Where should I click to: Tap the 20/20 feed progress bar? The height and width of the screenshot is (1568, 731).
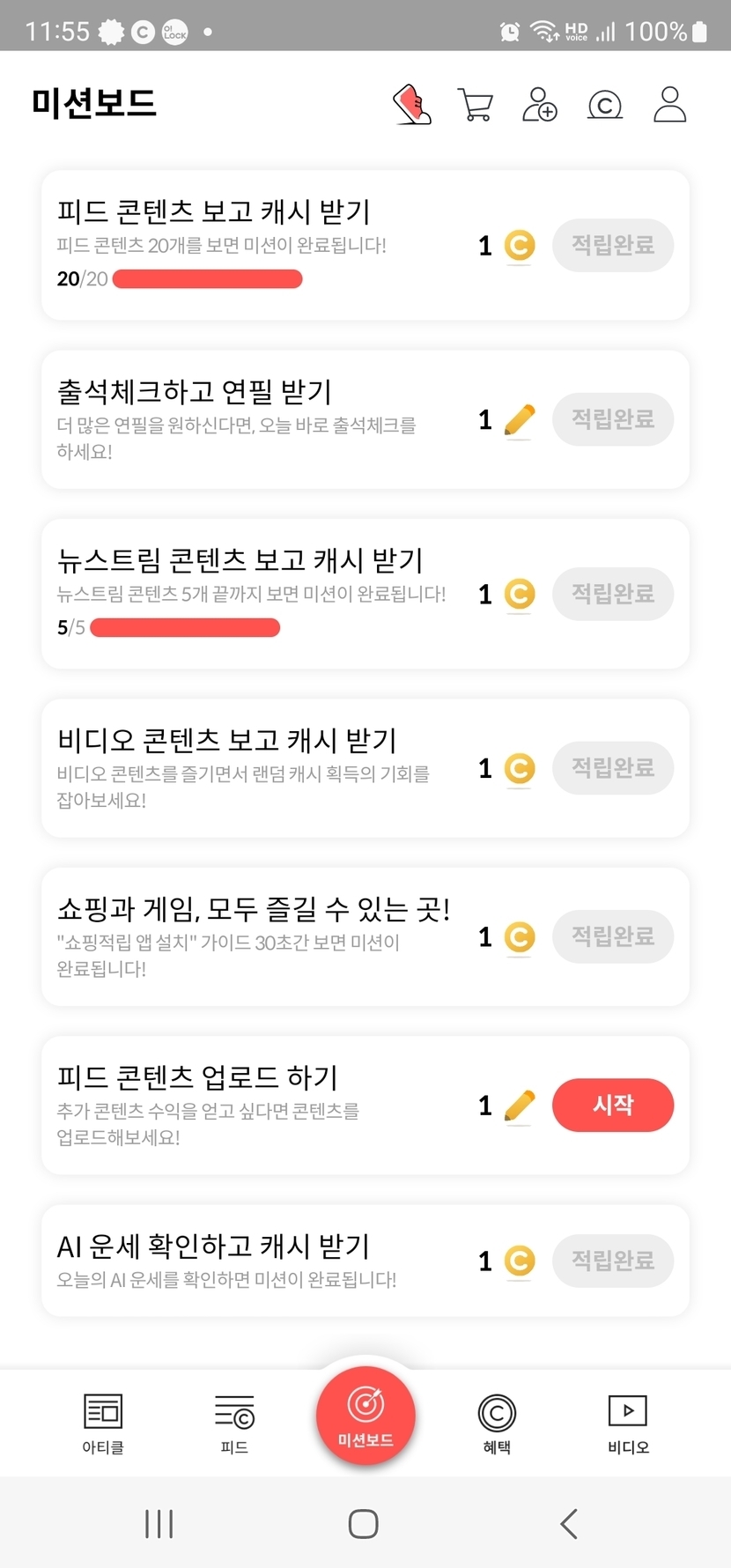(x=208, y=279)
